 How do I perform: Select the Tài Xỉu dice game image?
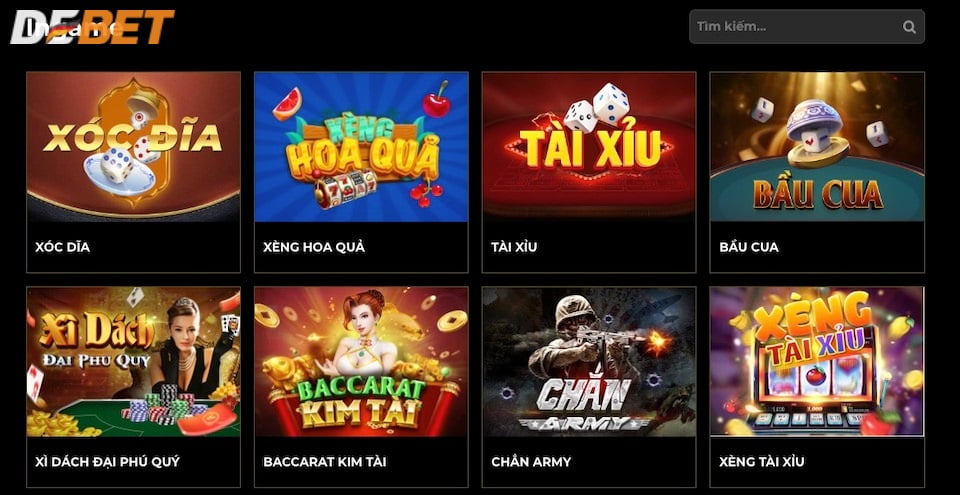(589, 147)
